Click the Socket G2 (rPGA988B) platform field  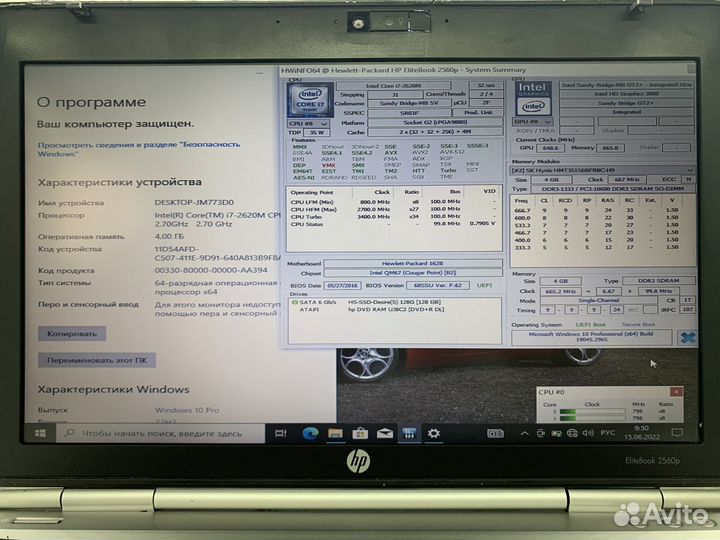(x=435, y=123)
